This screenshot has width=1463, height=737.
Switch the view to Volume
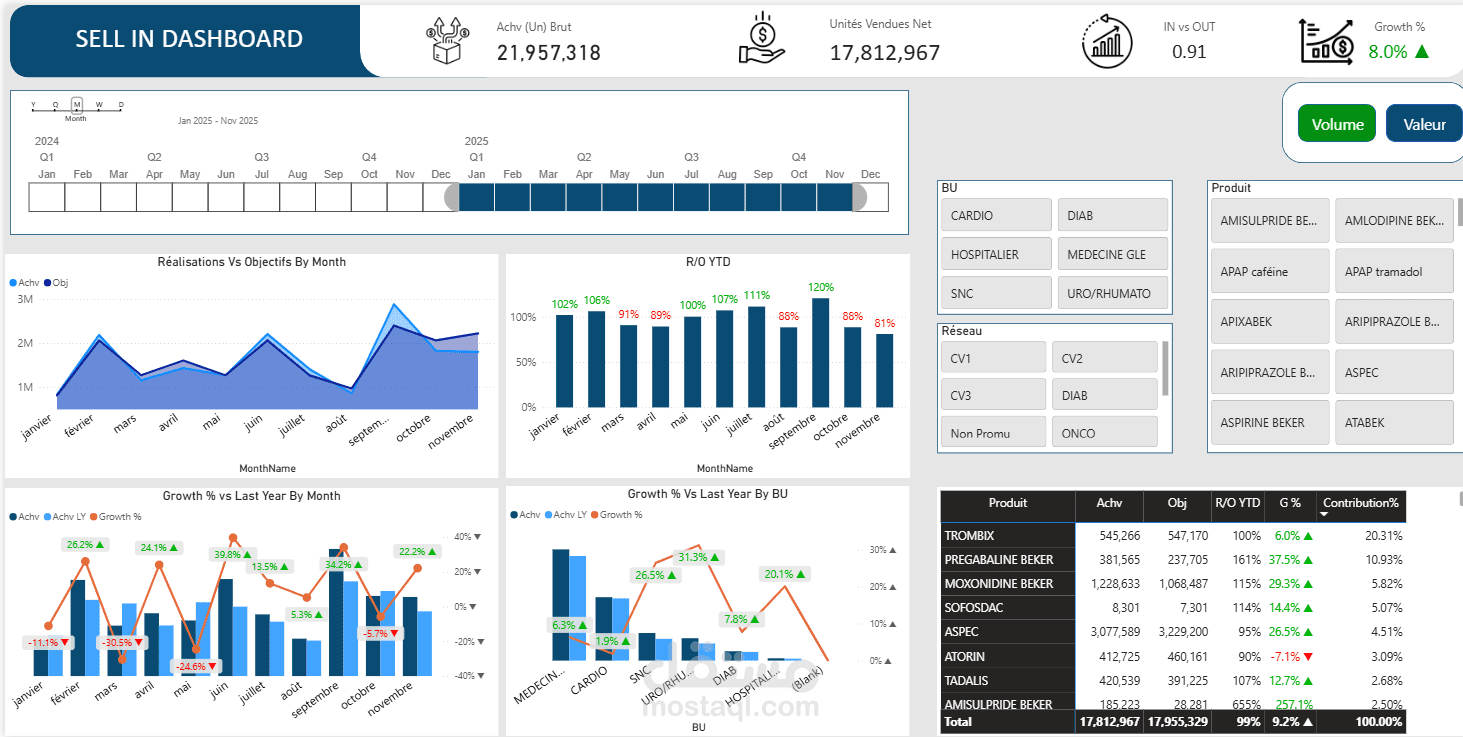coord(1337,124)
